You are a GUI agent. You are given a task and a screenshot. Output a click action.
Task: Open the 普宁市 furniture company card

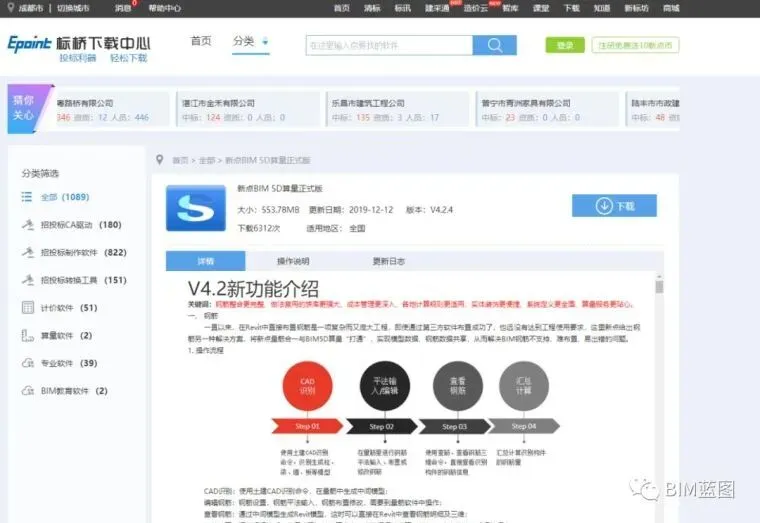click(x=548, y=110)
